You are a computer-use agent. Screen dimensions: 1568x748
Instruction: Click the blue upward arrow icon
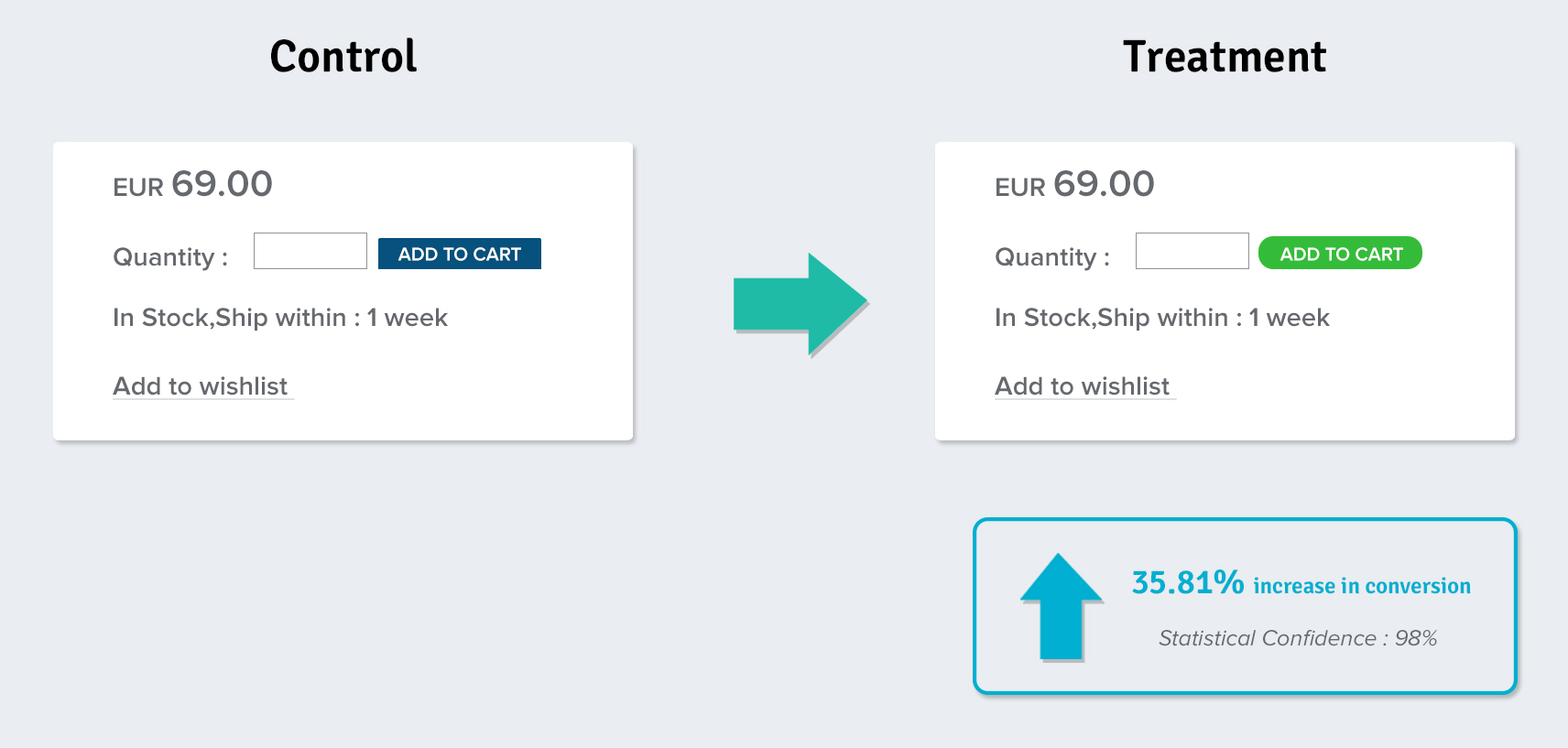click(1062, 606)
